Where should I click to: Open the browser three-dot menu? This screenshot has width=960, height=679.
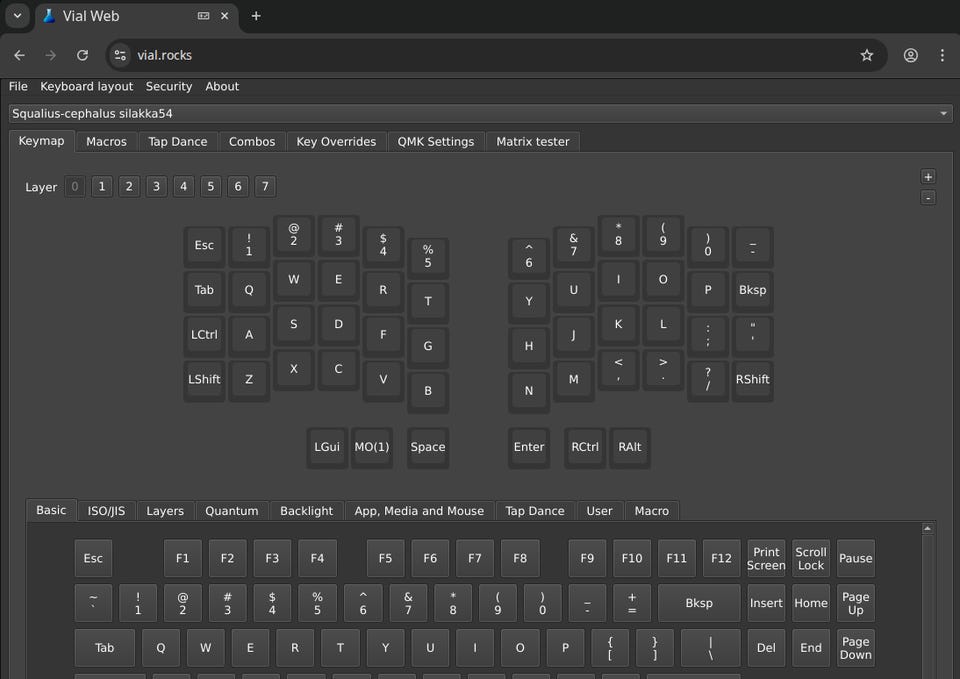point(942,56)
